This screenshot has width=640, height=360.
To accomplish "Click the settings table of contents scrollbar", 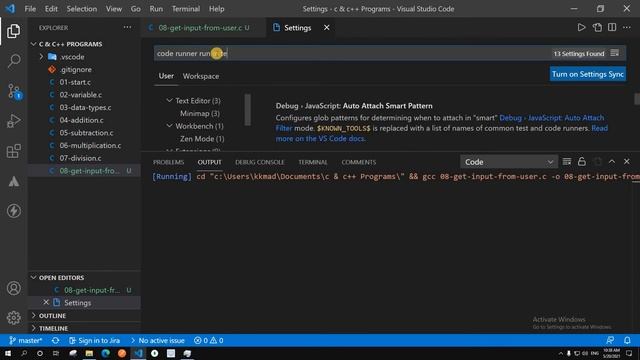I will pos(247,109).
